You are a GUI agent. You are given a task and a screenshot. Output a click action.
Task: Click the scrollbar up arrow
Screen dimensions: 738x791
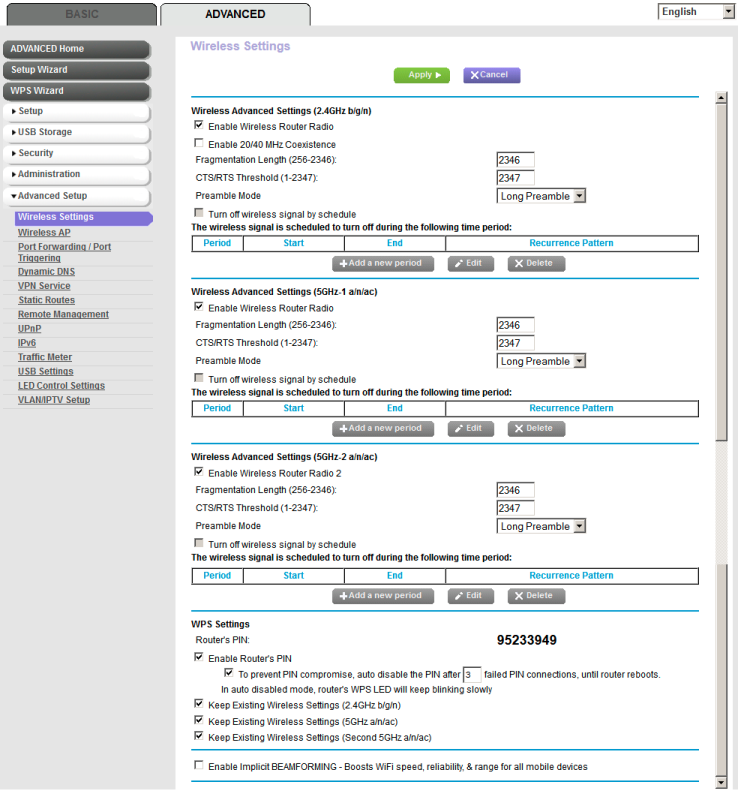tap(721, 97)
